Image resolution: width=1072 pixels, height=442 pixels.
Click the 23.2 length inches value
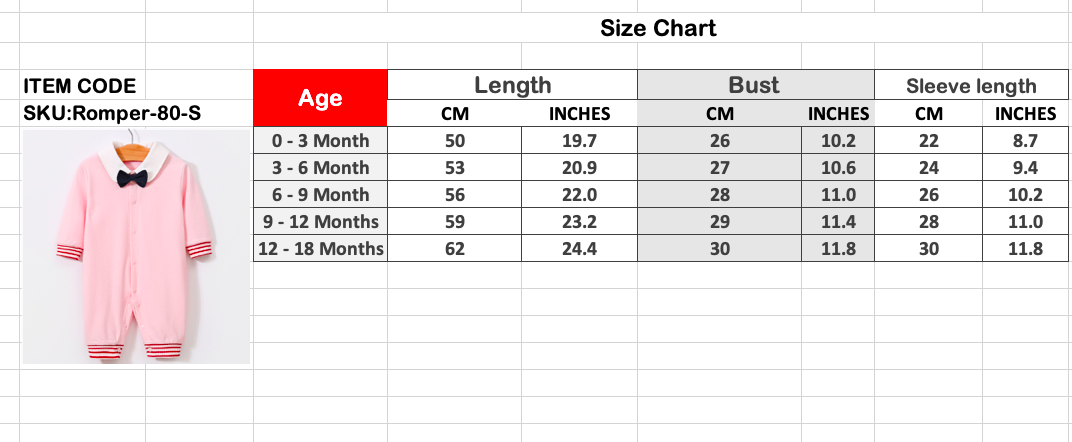(x=579, y=222)
